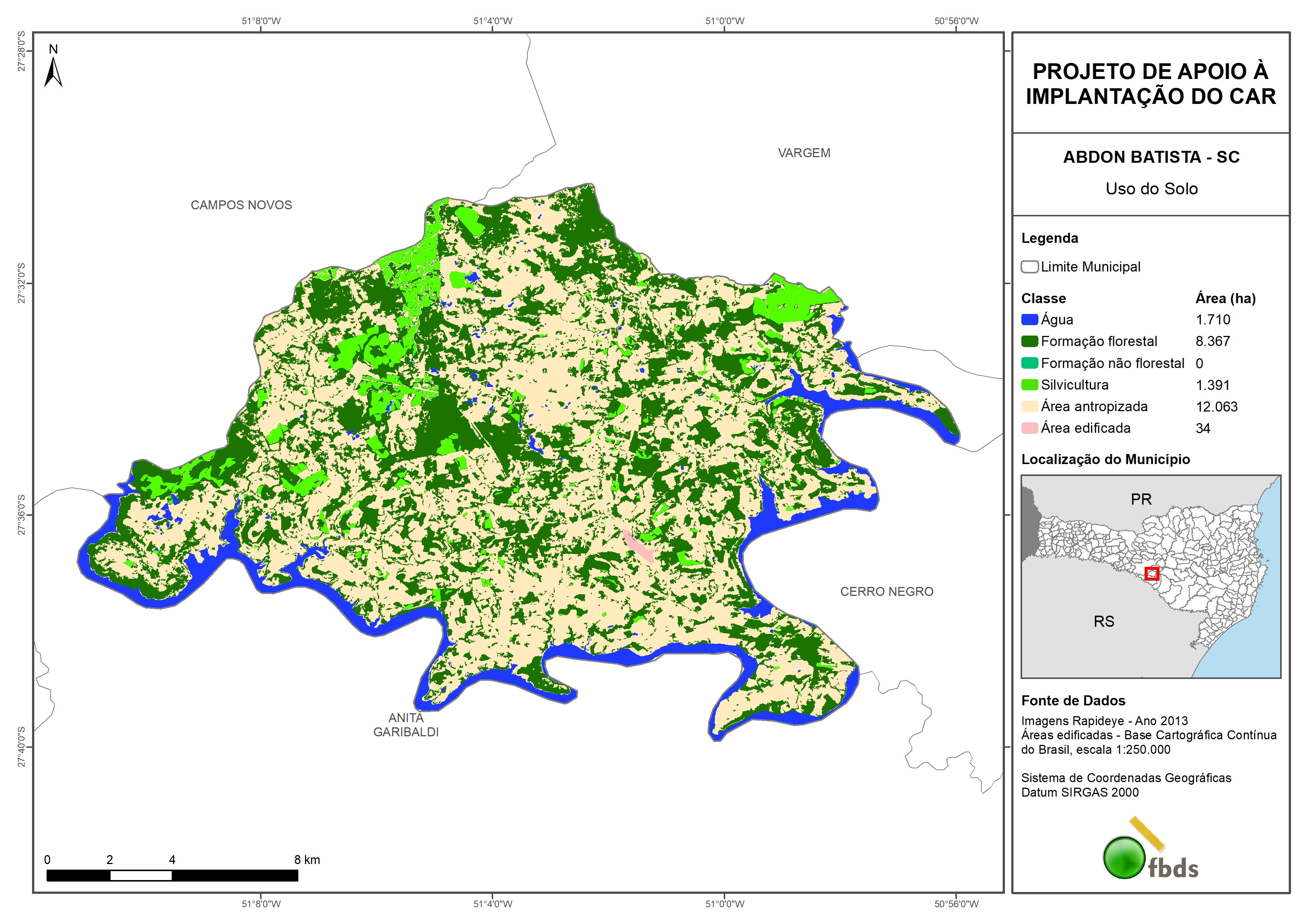Viewport: 1307px width, 924px height.
Task: Click the CERRO NEGRO municipality label
Action: coord(886,591)
